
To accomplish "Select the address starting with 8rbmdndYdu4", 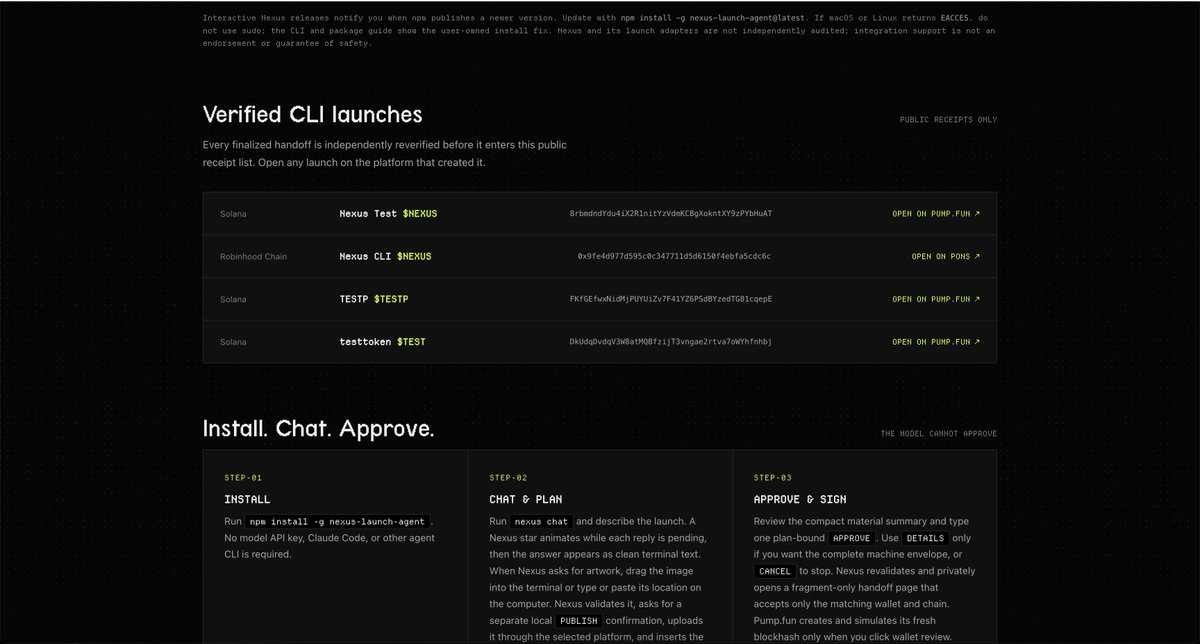I will point(671,214).
